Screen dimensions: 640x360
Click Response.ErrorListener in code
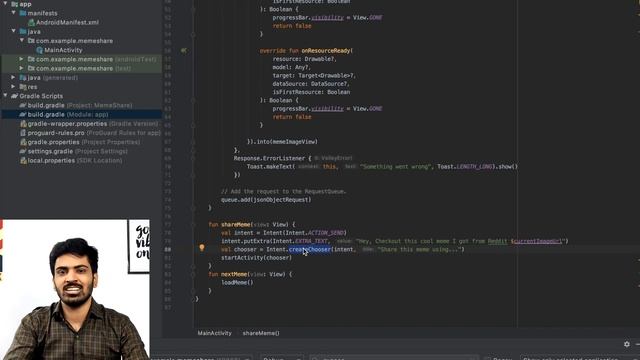[x=269, y=158]
